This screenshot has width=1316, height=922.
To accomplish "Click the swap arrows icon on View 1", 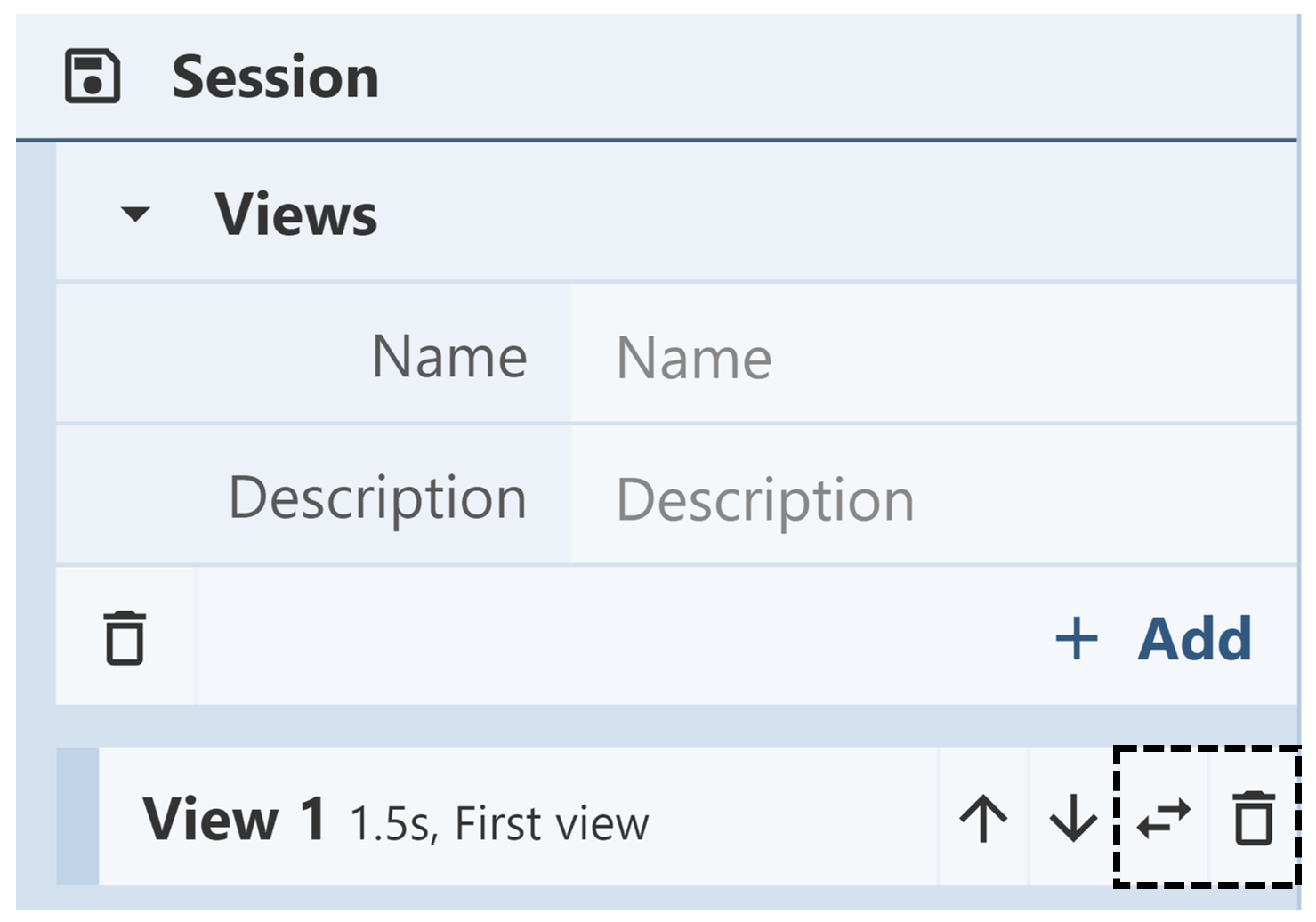I will click(x=1163, y=818).
